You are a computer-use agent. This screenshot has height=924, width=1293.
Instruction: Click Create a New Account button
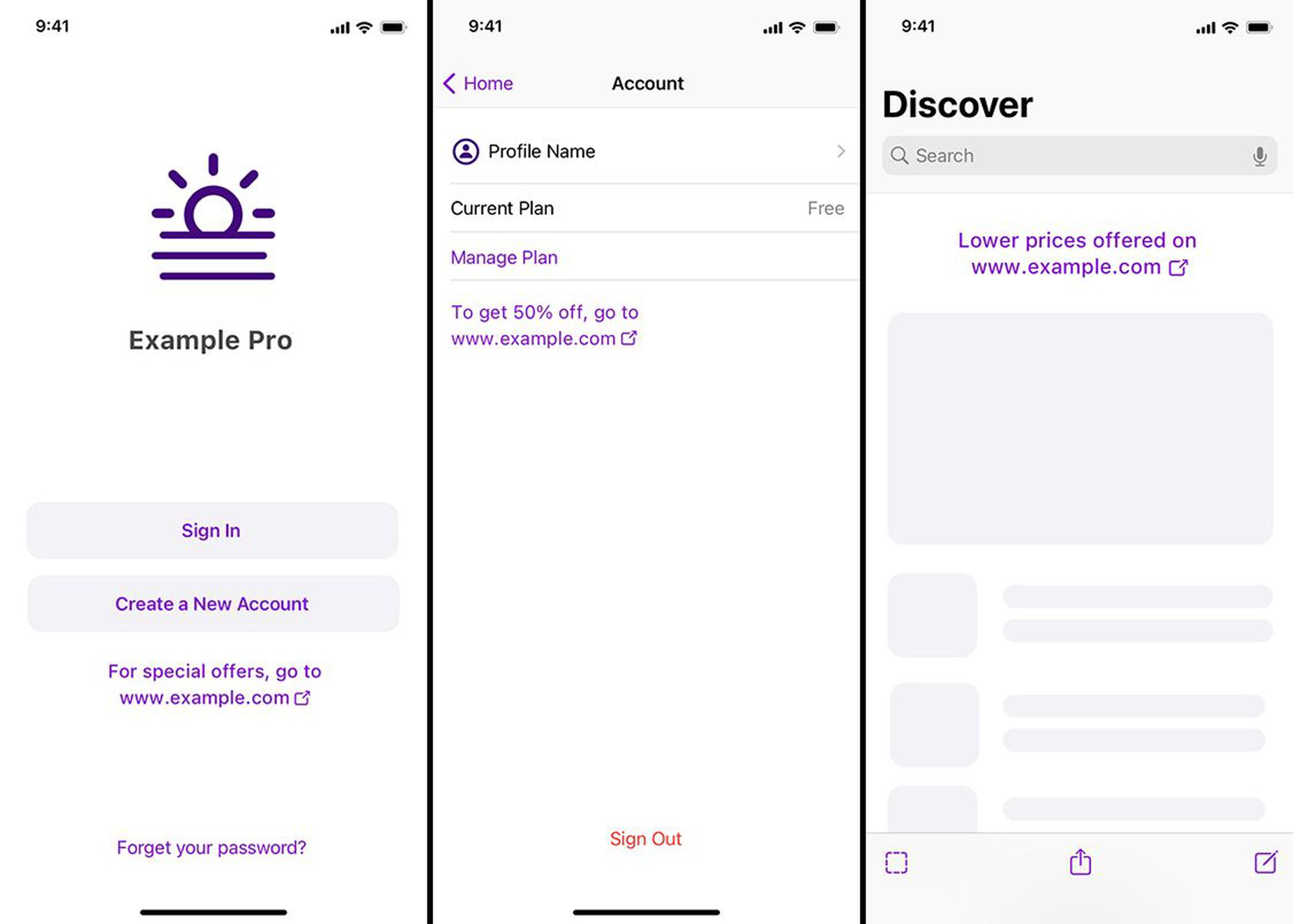tap(211, 604)
